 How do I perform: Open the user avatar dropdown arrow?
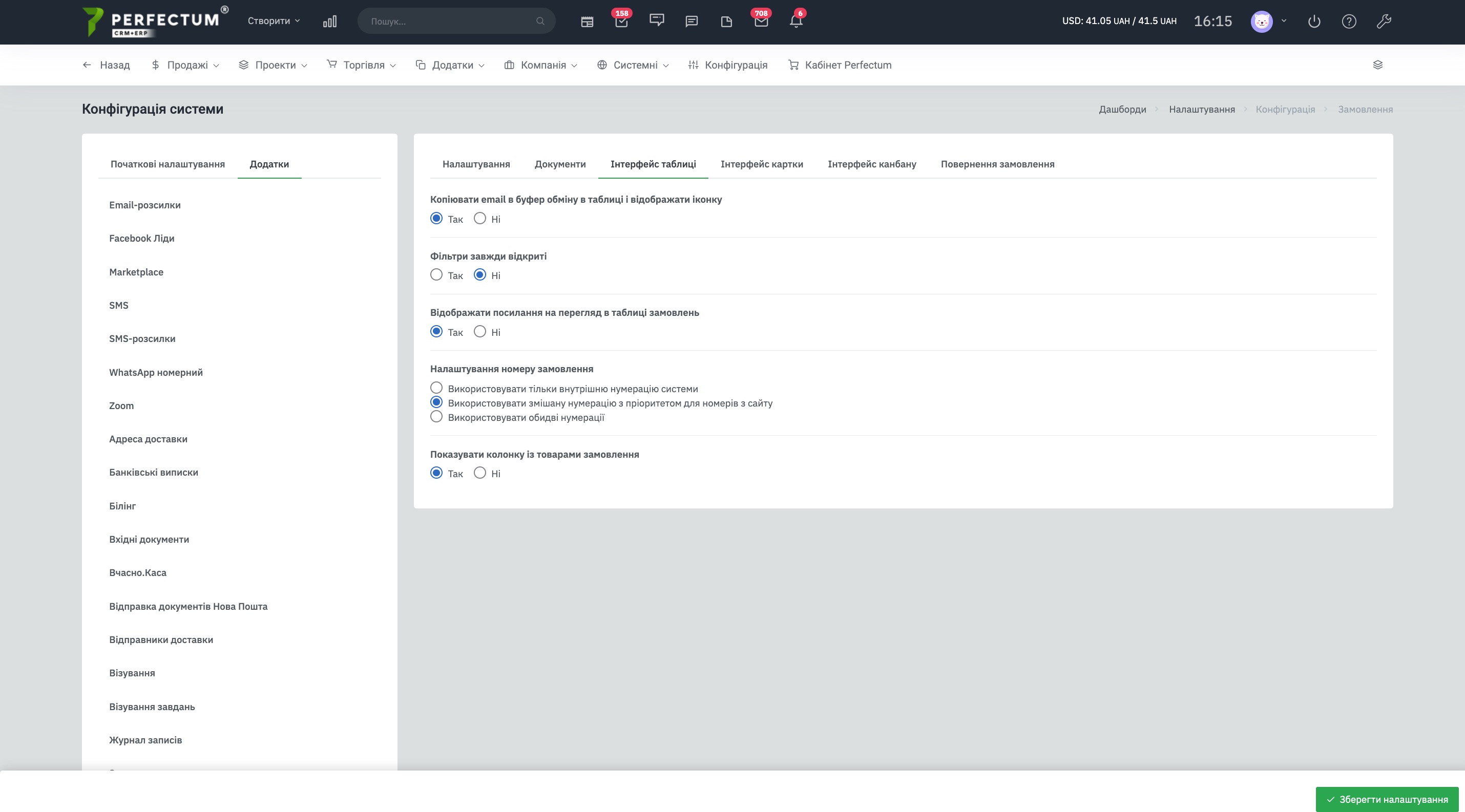click(1284, 21)
